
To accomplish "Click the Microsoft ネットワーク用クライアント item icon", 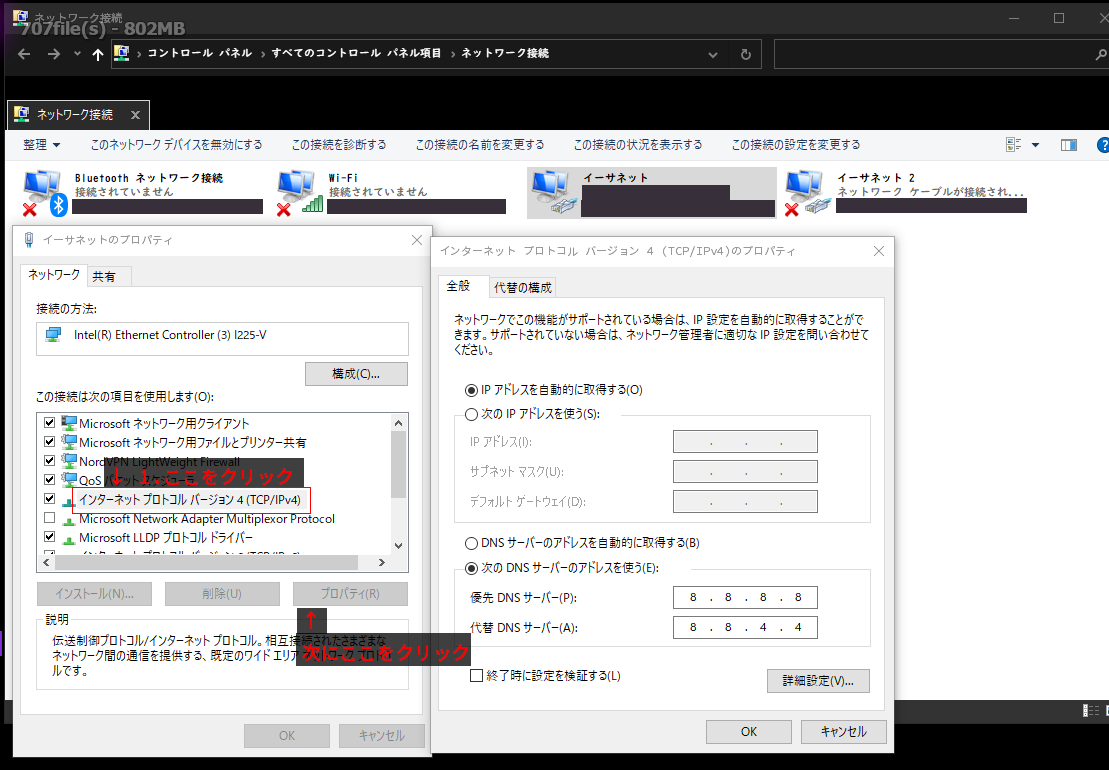I will [69, 424].
